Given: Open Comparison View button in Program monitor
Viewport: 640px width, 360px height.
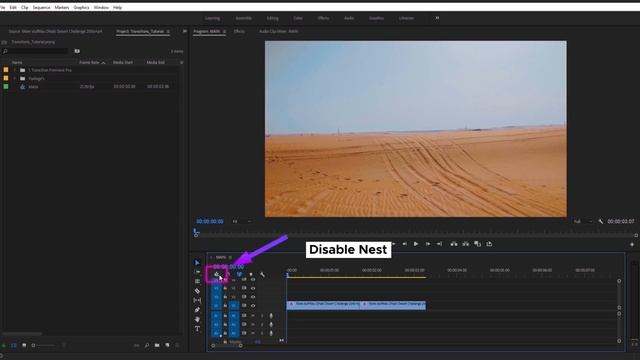Looking at the screenshot, I should (489, 244).
